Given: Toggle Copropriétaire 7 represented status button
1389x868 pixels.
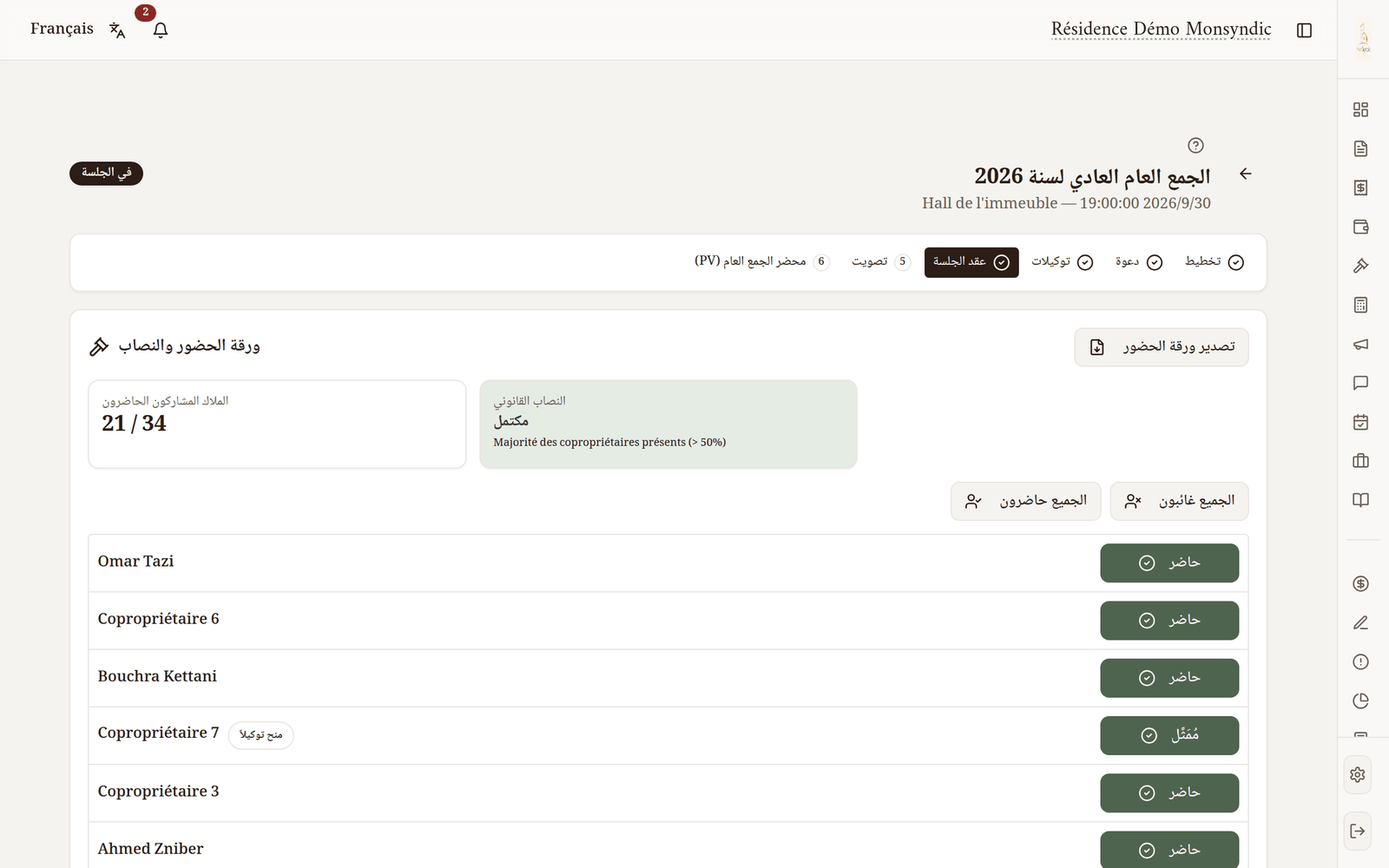Looking at the screenshot, I should point(1169,735).
